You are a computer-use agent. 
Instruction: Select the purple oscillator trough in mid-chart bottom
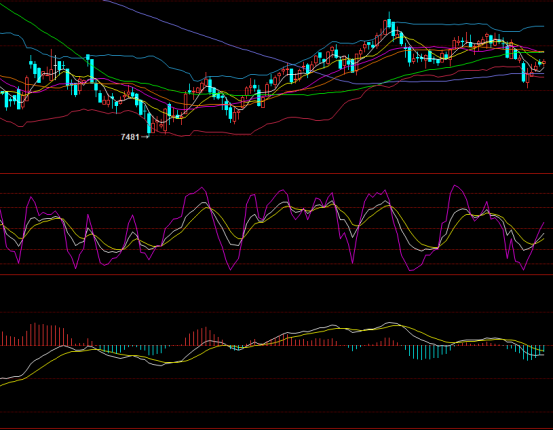231,270
